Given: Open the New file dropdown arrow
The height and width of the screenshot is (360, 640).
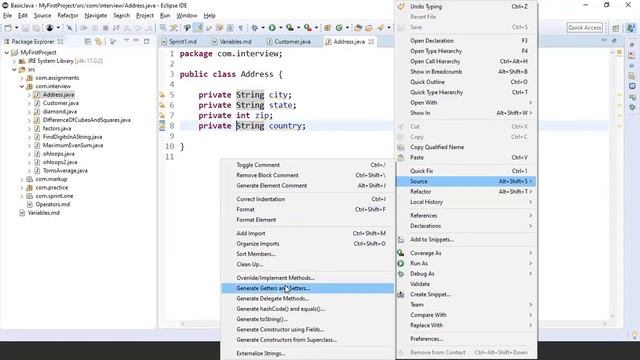Looking at the screenshot, I should [16, 28].
